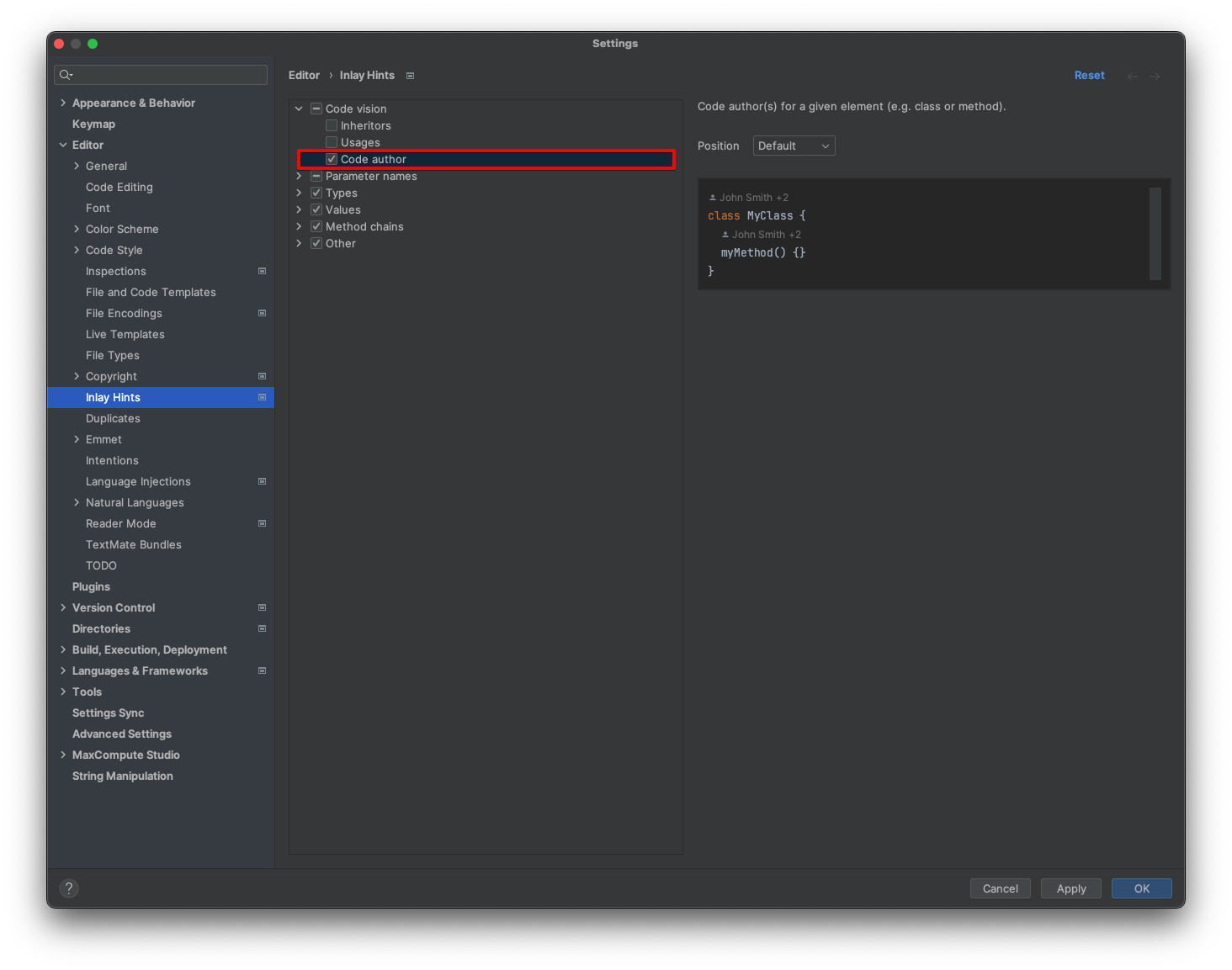This screenshot has height=970, width=1232.
Task: Click the project icon next to Reader Mode
Action: coord(262,523)
